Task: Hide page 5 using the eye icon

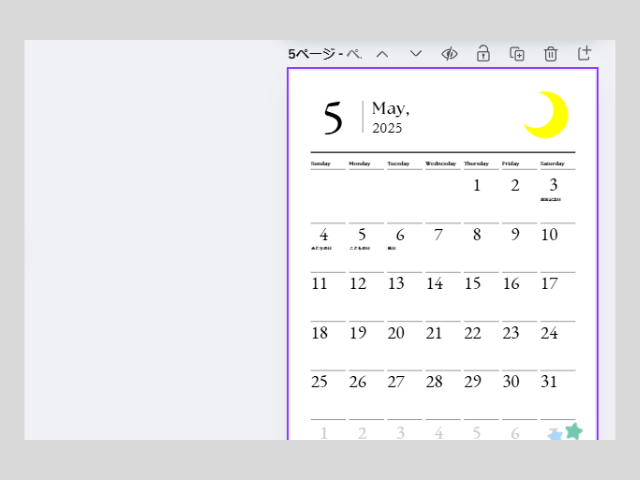Action: pyautogui.click(x=449, y=54)
